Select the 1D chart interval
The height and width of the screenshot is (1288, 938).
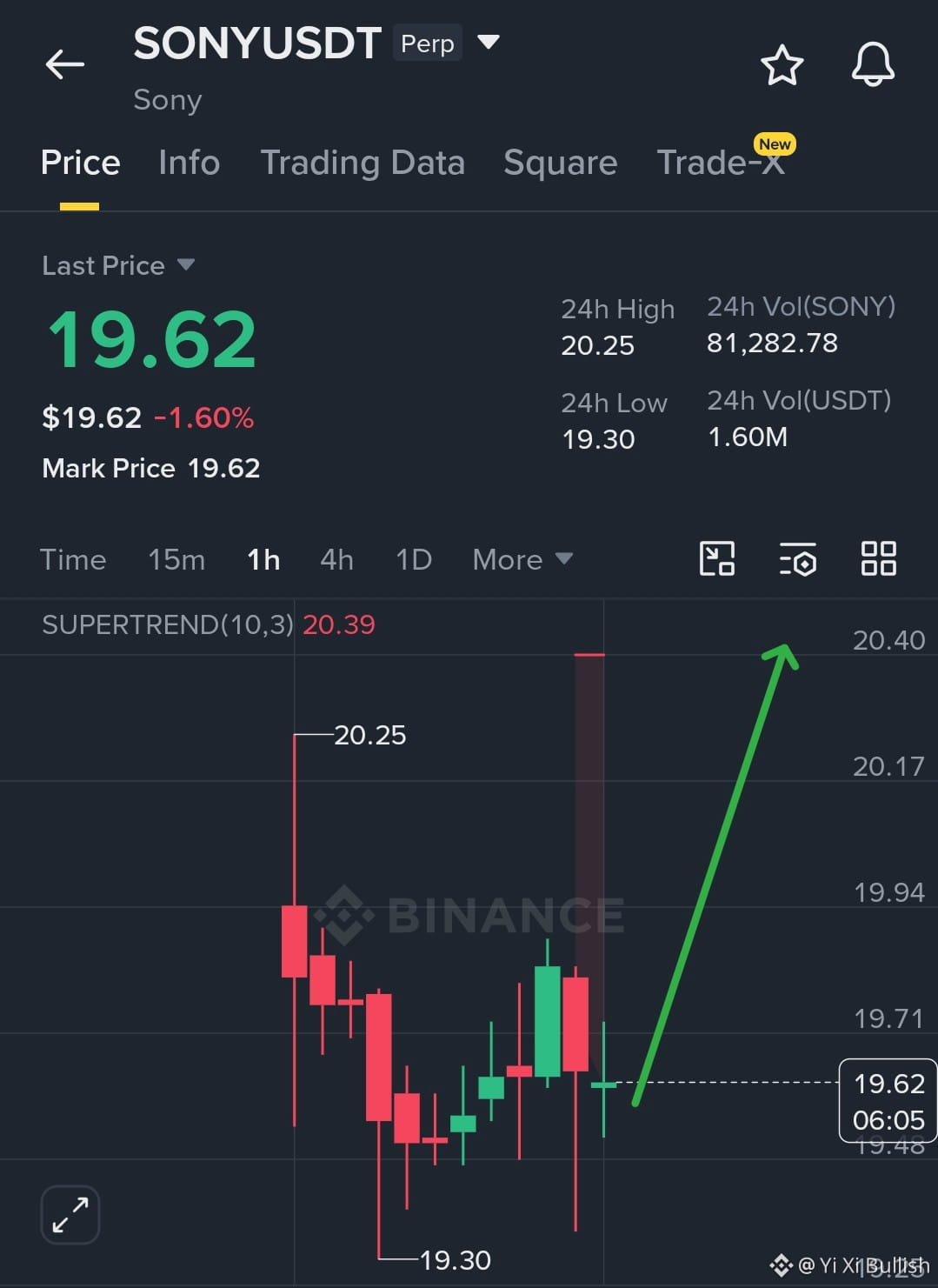click(x=414, y=559)
